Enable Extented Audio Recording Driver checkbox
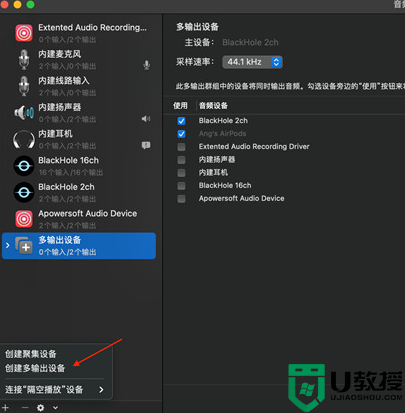This screenshot has height=413, width=405. tap(181, 147)
